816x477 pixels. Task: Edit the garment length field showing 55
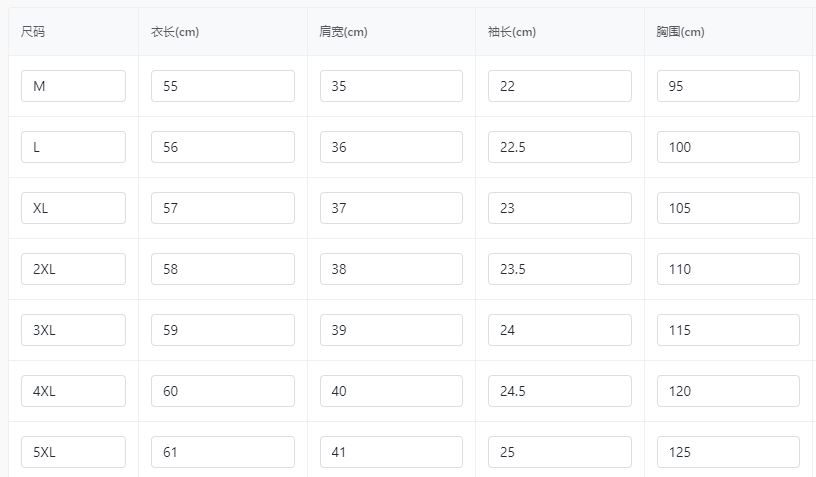pyautogui.click(x=223, y=86)
